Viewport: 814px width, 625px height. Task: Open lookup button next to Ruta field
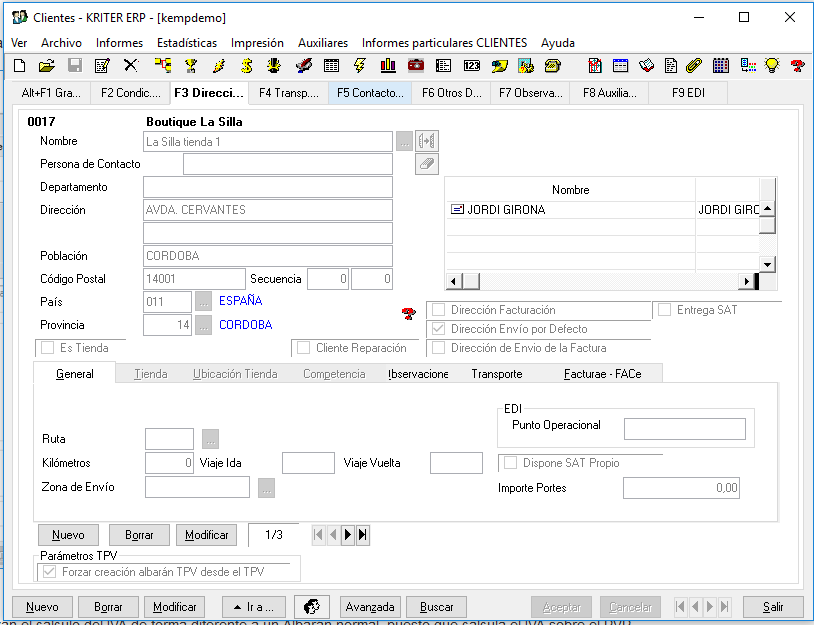[x=210, y=439]
